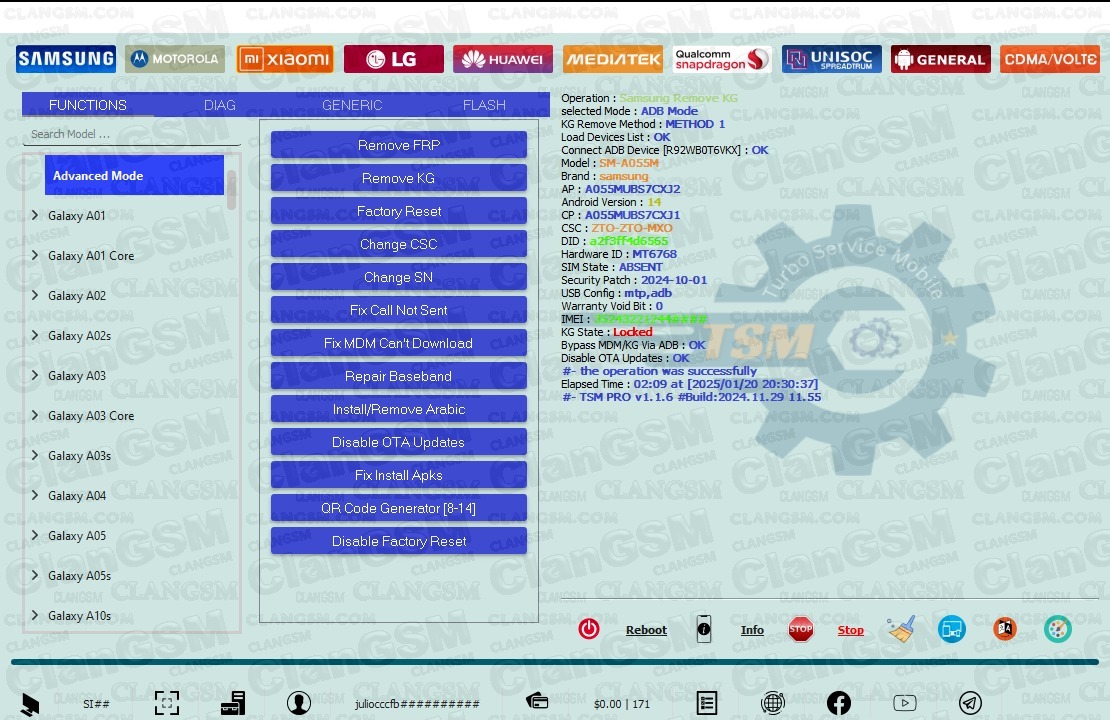Screen dimensions: 1110x720
Task: Open the orange language translate icon
Action: tap(1005, 629)
